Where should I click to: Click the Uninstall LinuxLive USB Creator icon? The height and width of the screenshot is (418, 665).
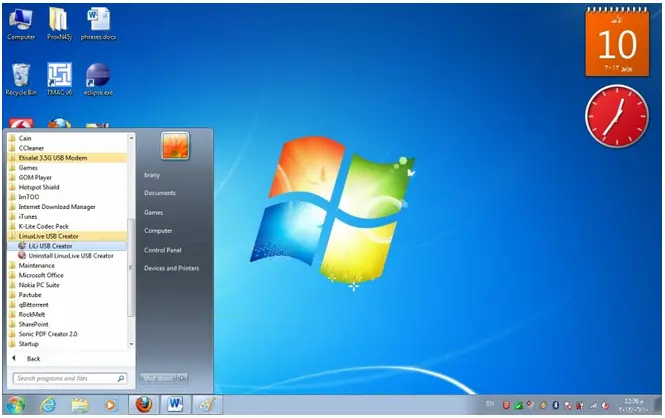pyautogui.click(x=22, y=256)
